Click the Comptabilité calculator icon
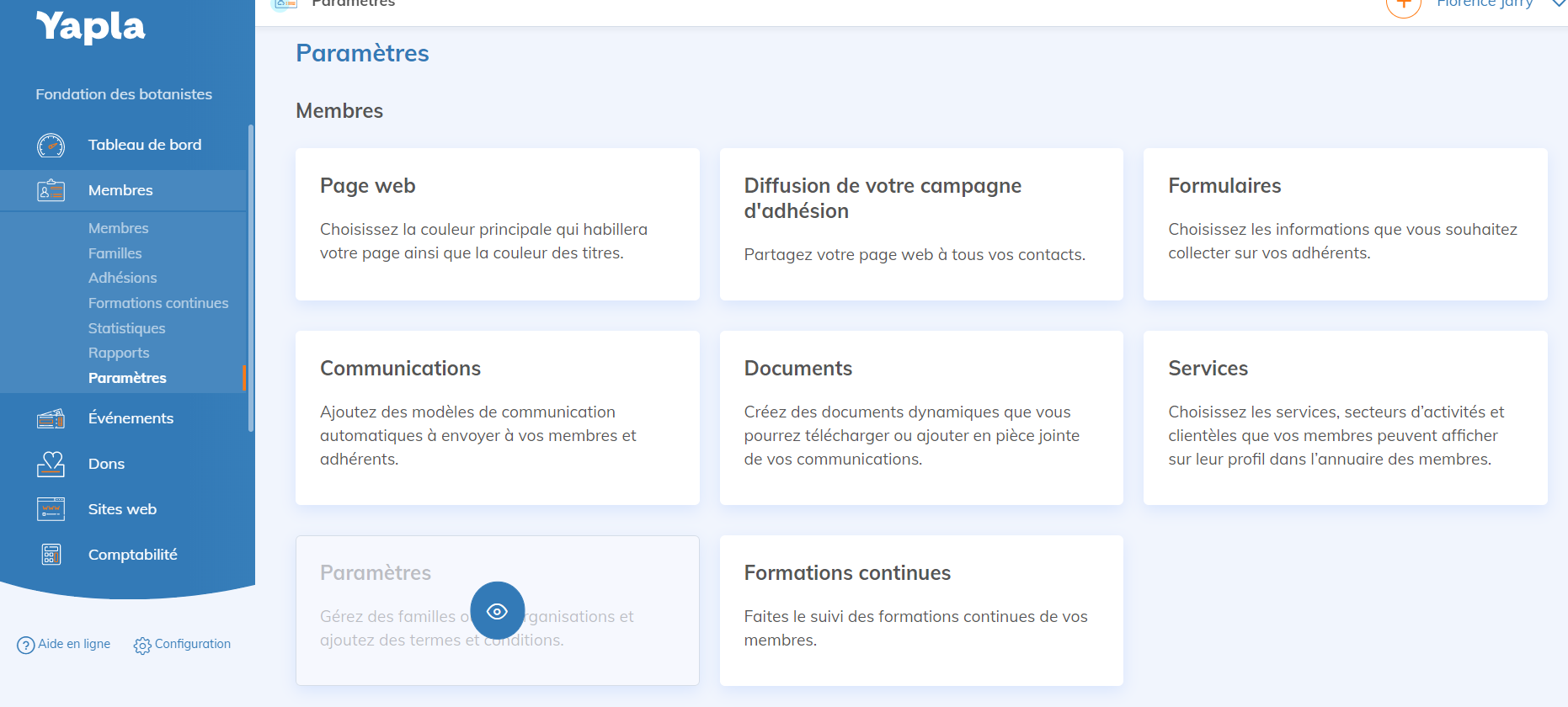Screen dimensions: 1568x707 51,555
